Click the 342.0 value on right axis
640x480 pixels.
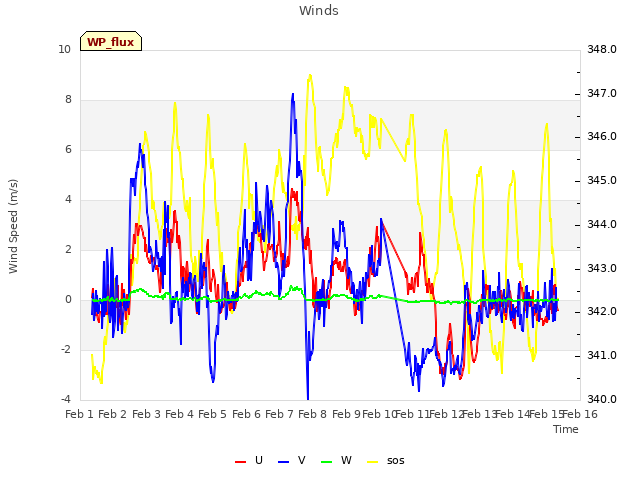(602, 311)
